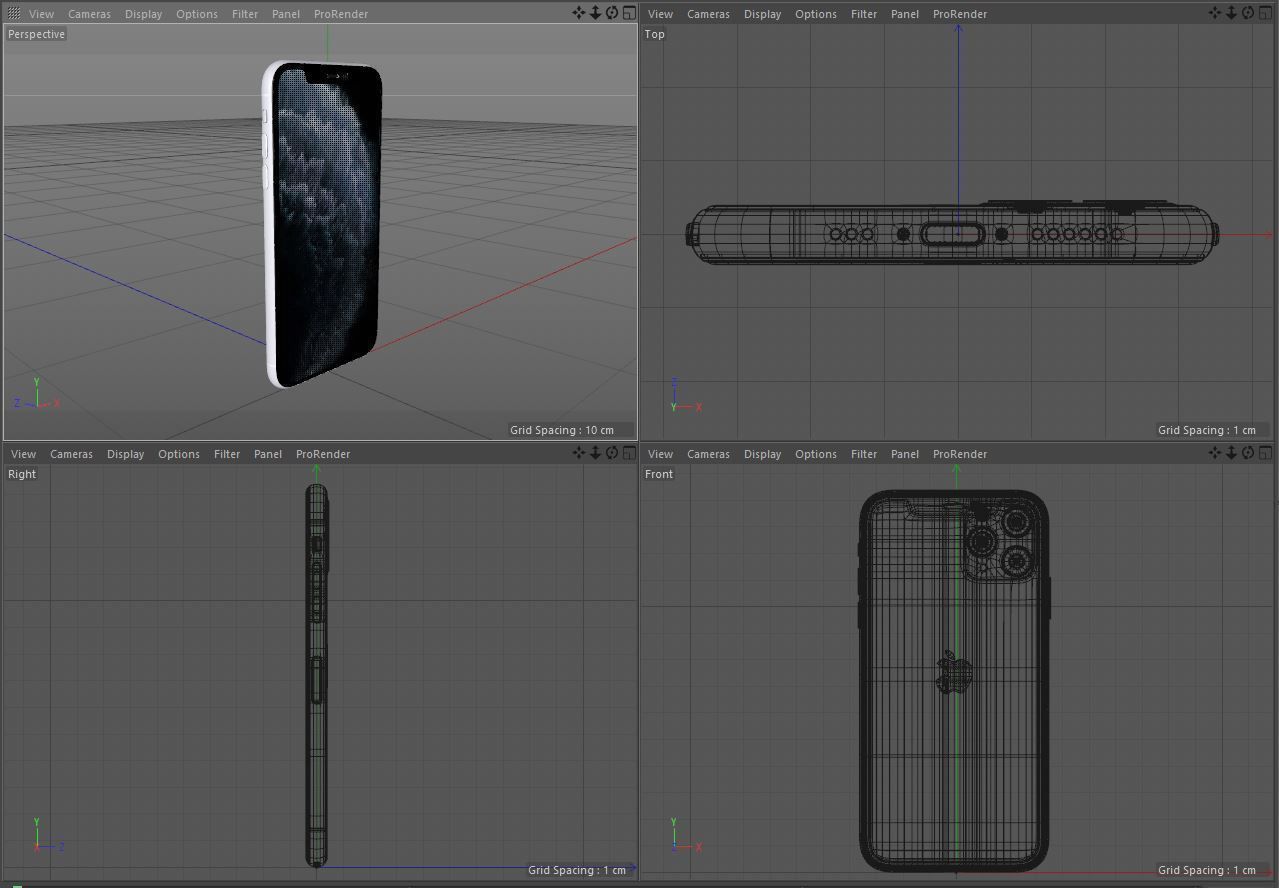The image size is (1279, 888).
Task: Open View menu in Front viewport
Action: 660,454
